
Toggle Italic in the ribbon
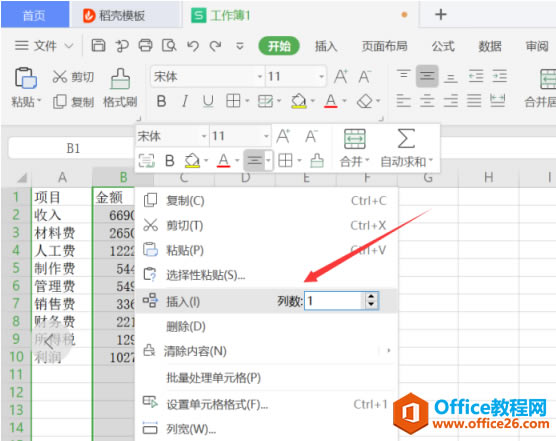[185, 101]
